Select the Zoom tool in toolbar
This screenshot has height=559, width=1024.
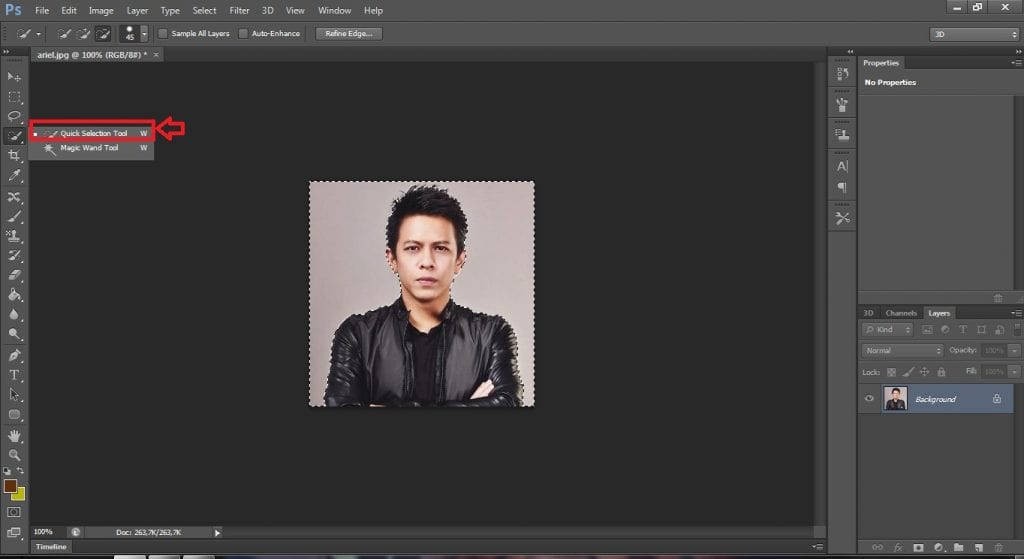[x=14, y=455]
